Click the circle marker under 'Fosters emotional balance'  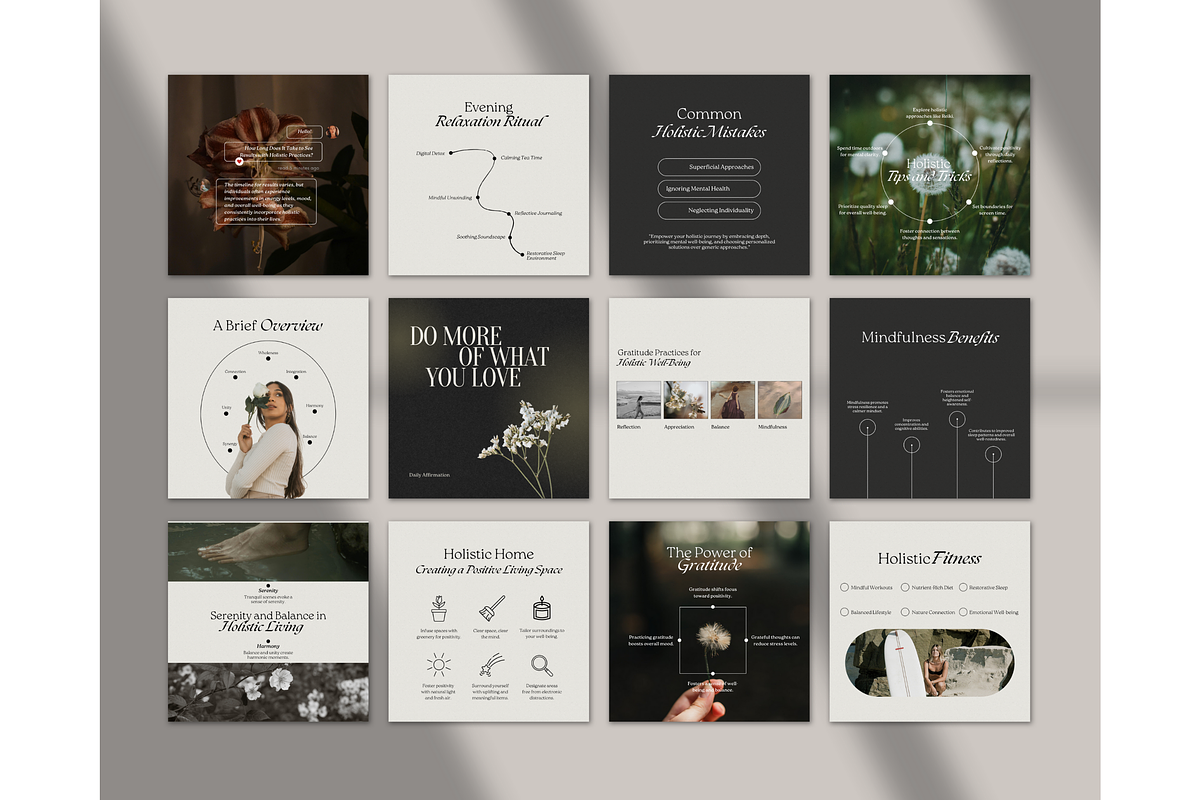[956, 419]
